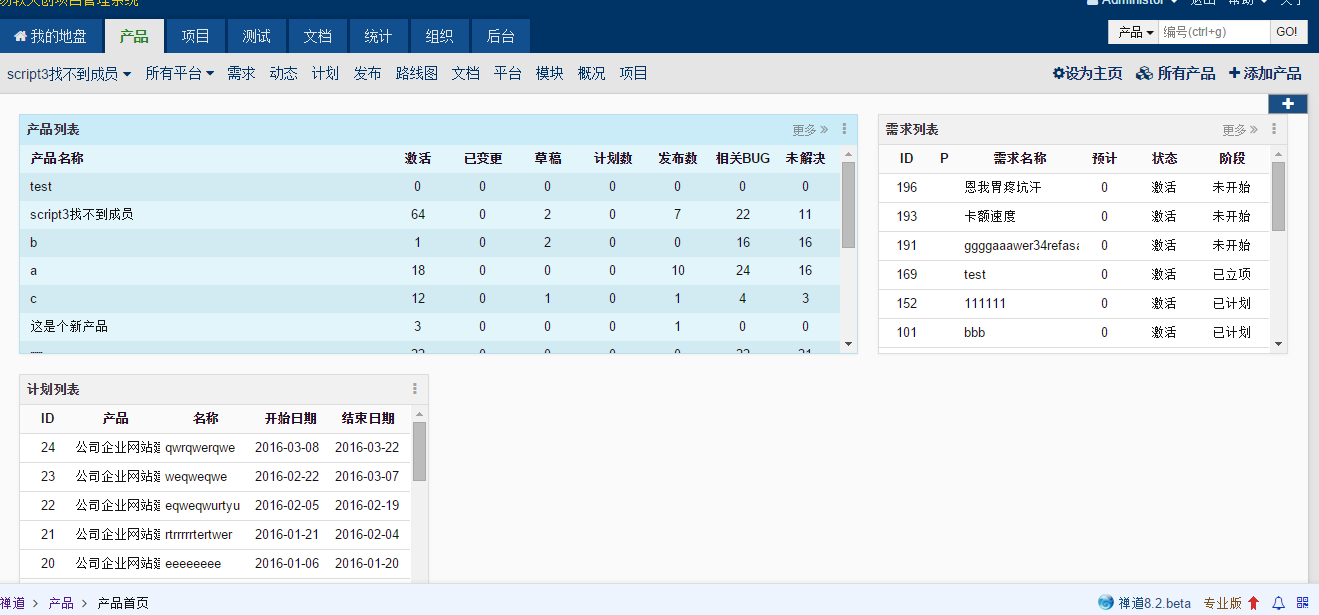Click the QR code icon
This screenshot has height=615, width=1319.
[x=1302, y=603]
